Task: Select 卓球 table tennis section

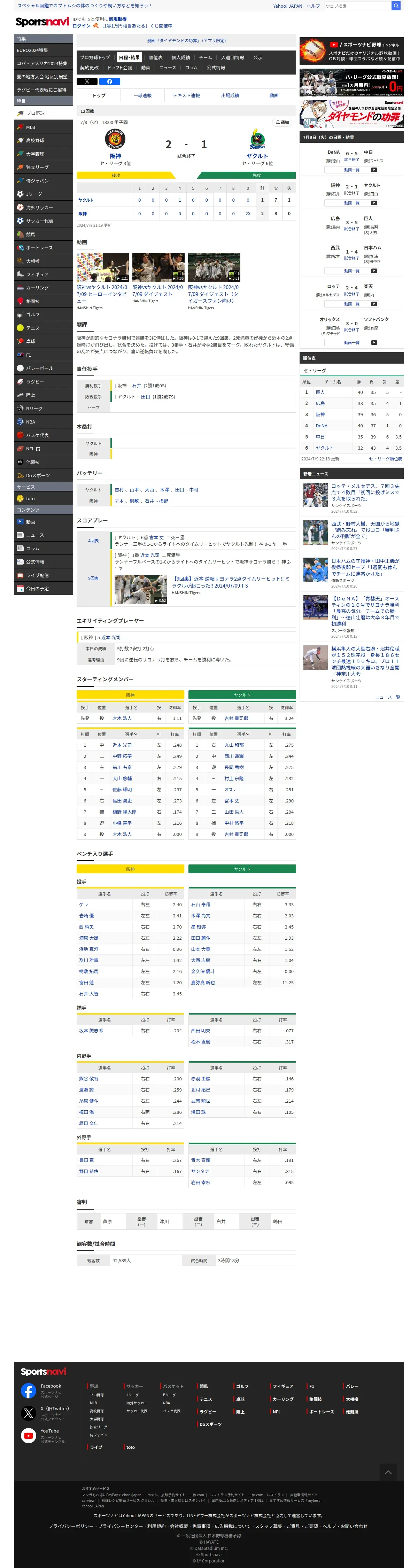Action: tap(43, 341)
